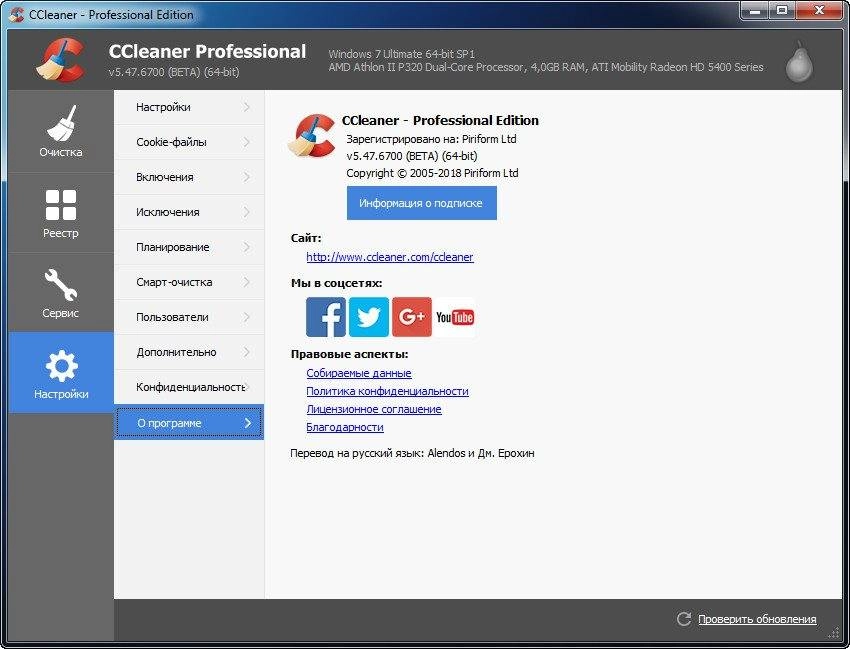Click chevron next to Дополнительно
The width and height of the screenshot is (850, 649).
247,352
